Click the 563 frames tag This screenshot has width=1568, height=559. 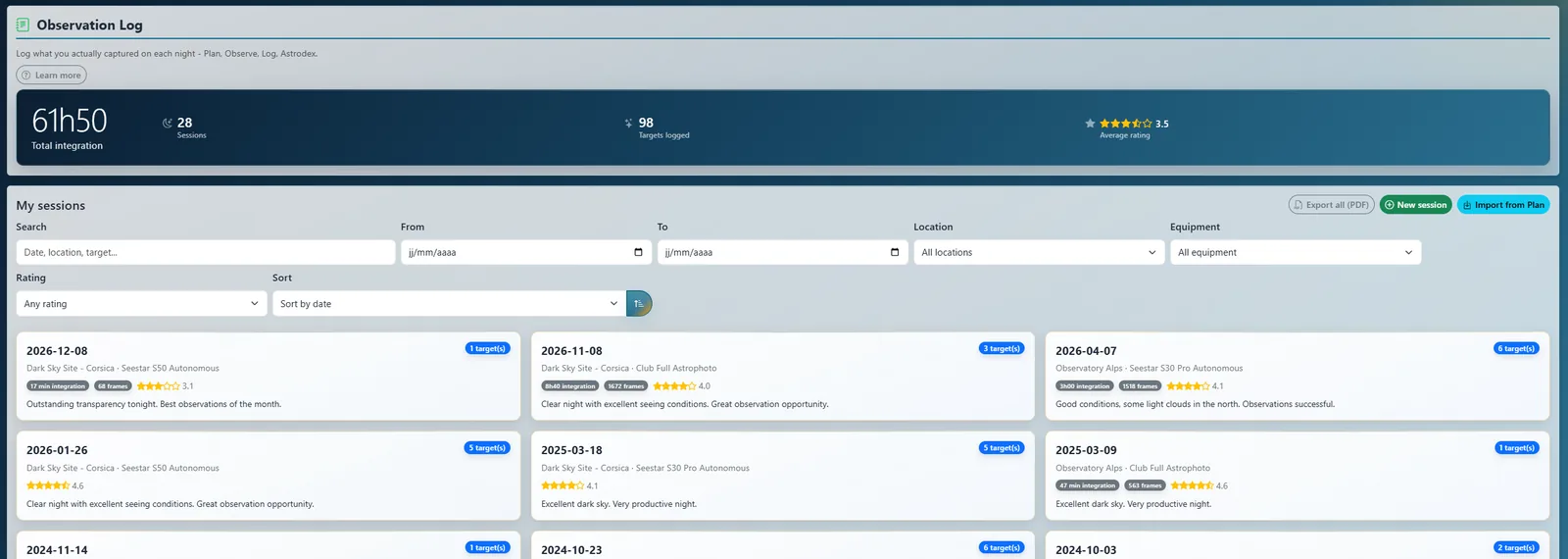(x=1145, y=486)
